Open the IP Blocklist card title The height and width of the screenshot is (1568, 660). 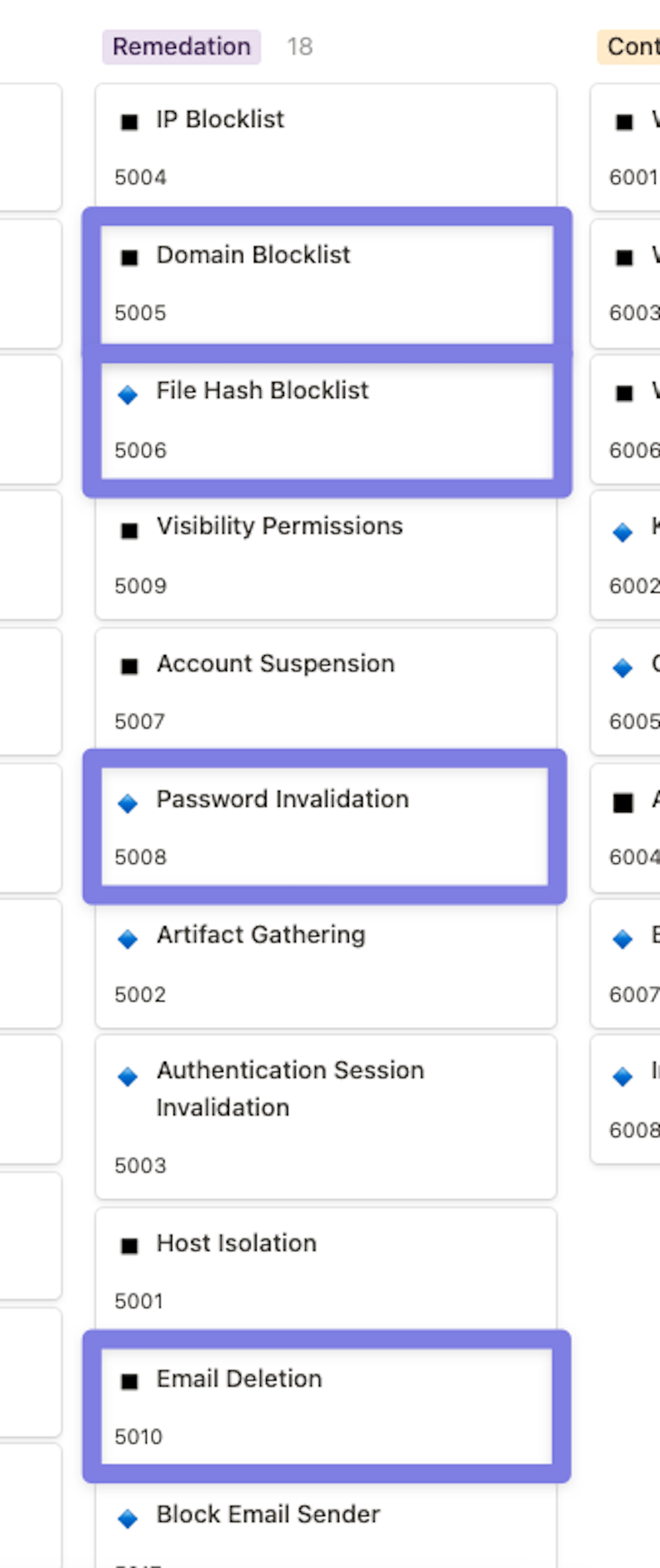pyautogui.click(x=220, y=119)
